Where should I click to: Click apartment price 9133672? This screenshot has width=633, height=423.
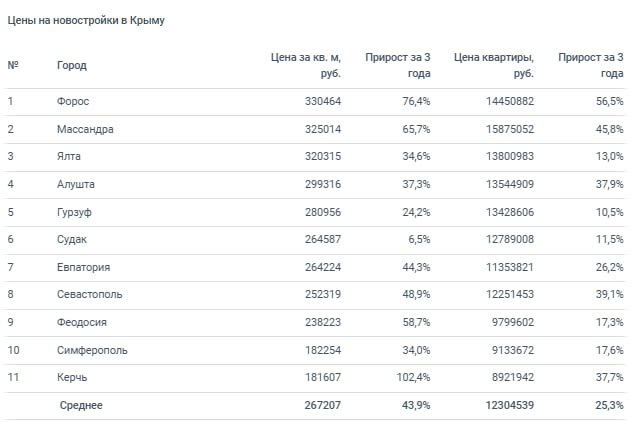(513, 350)
